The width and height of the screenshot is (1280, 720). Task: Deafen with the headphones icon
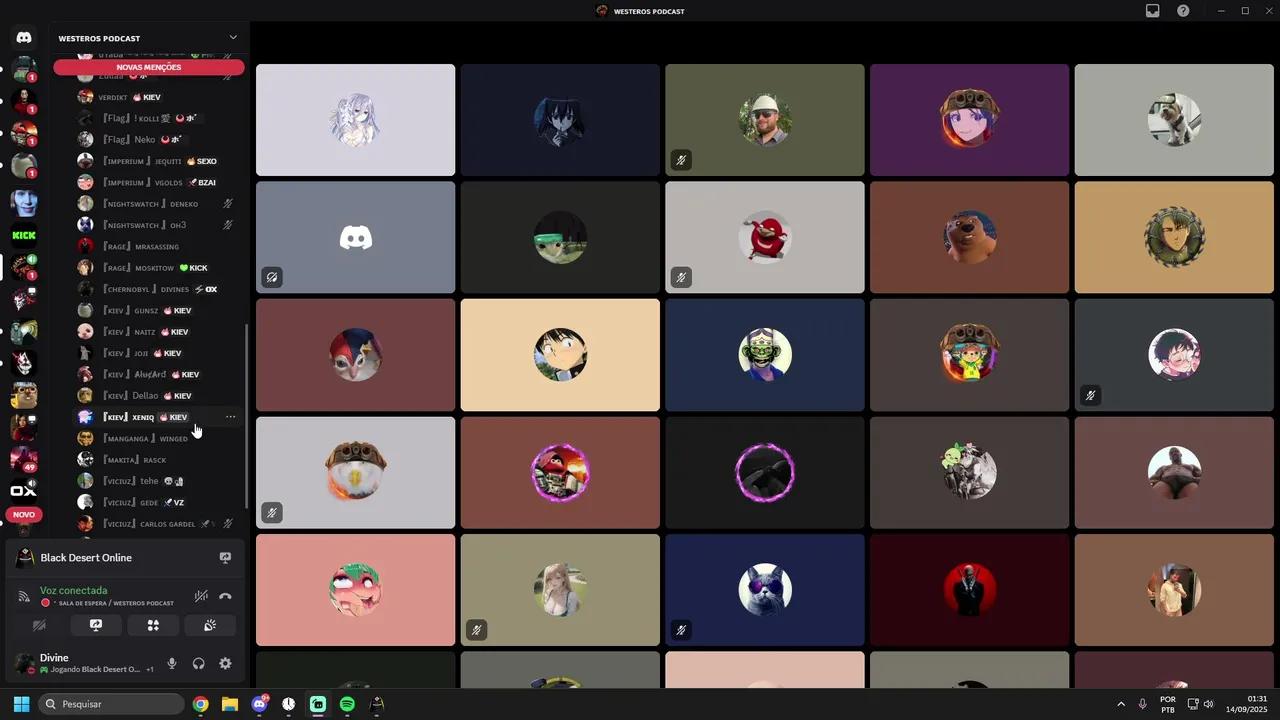[x=198, y=663]
